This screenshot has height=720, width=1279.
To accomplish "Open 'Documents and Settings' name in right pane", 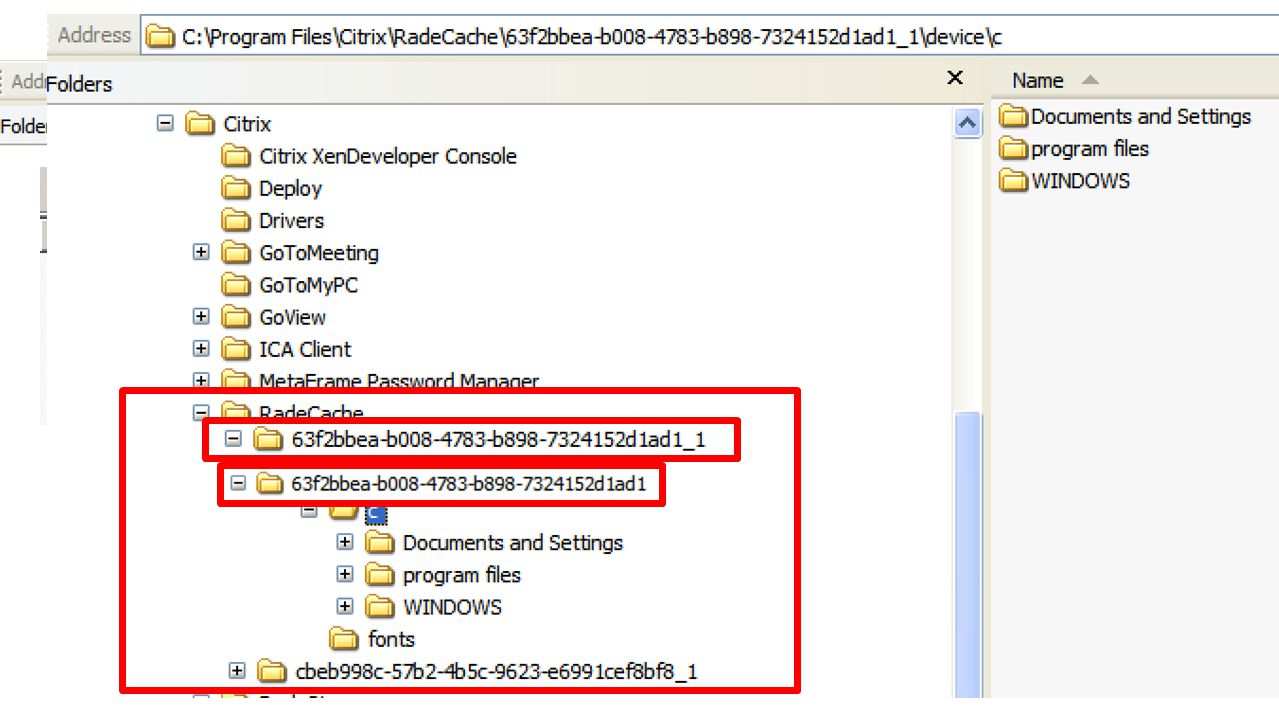I will pos(1141,117).
